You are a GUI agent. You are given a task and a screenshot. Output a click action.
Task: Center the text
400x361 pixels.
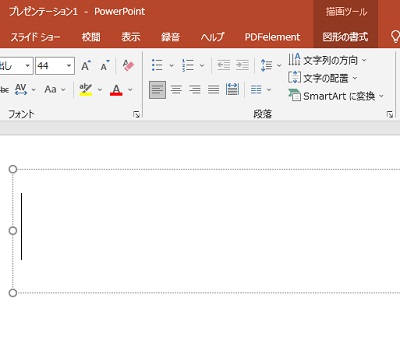coord(176,90)
